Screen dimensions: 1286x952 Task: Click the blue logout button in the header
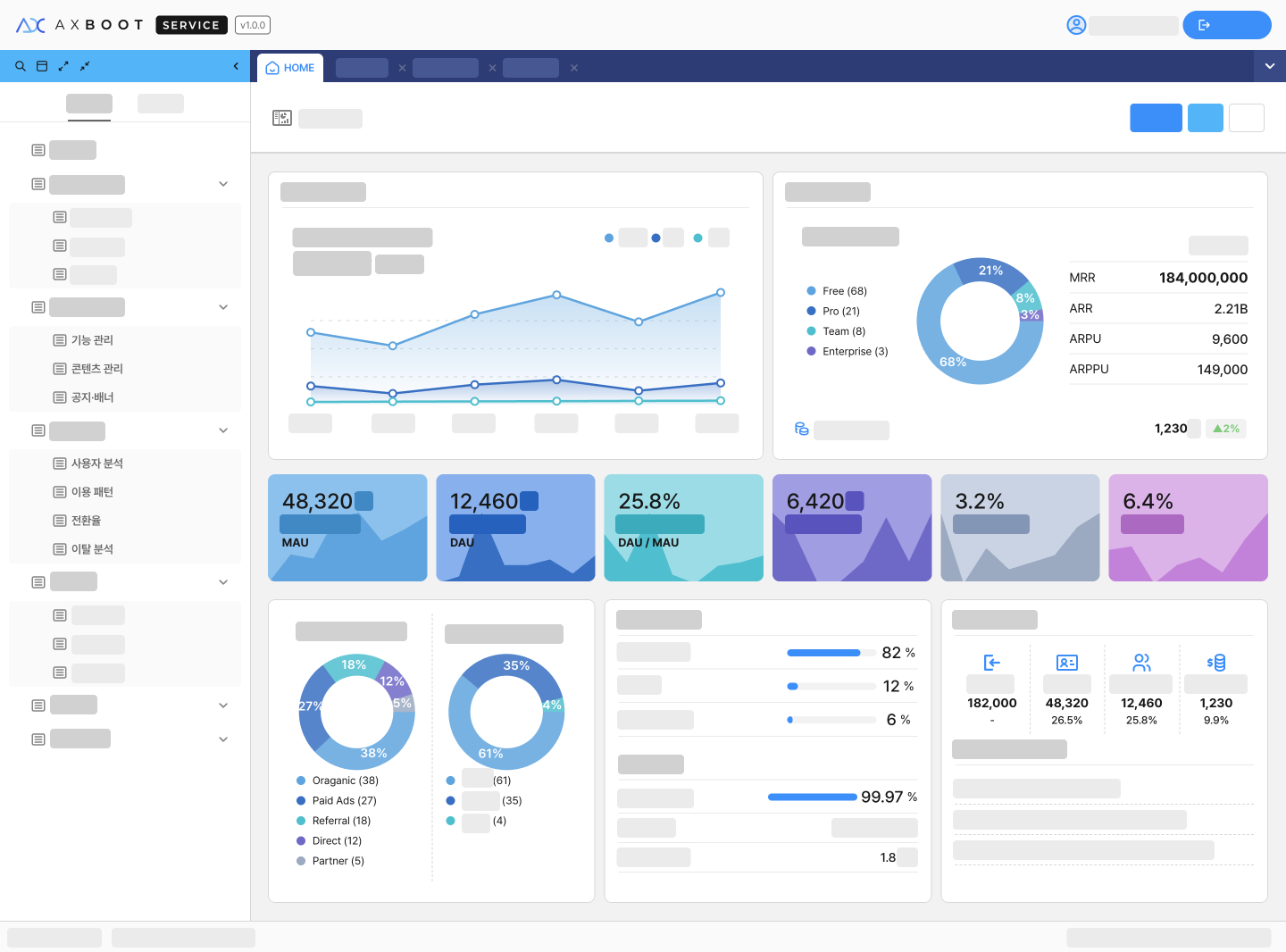(1226, 25)
